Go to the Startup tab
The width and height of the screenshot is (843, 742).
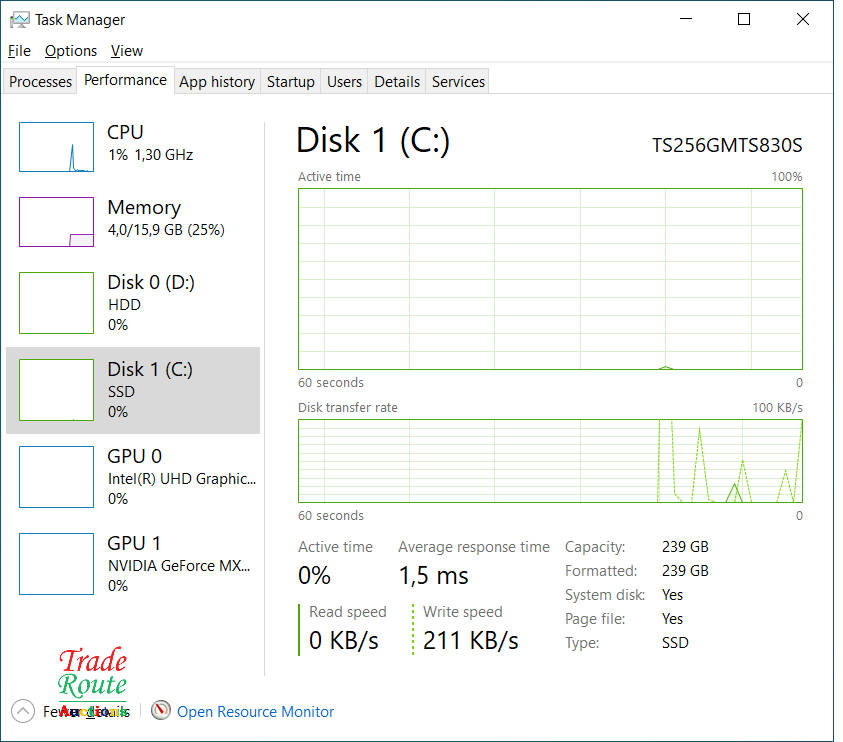coord(291,82)
